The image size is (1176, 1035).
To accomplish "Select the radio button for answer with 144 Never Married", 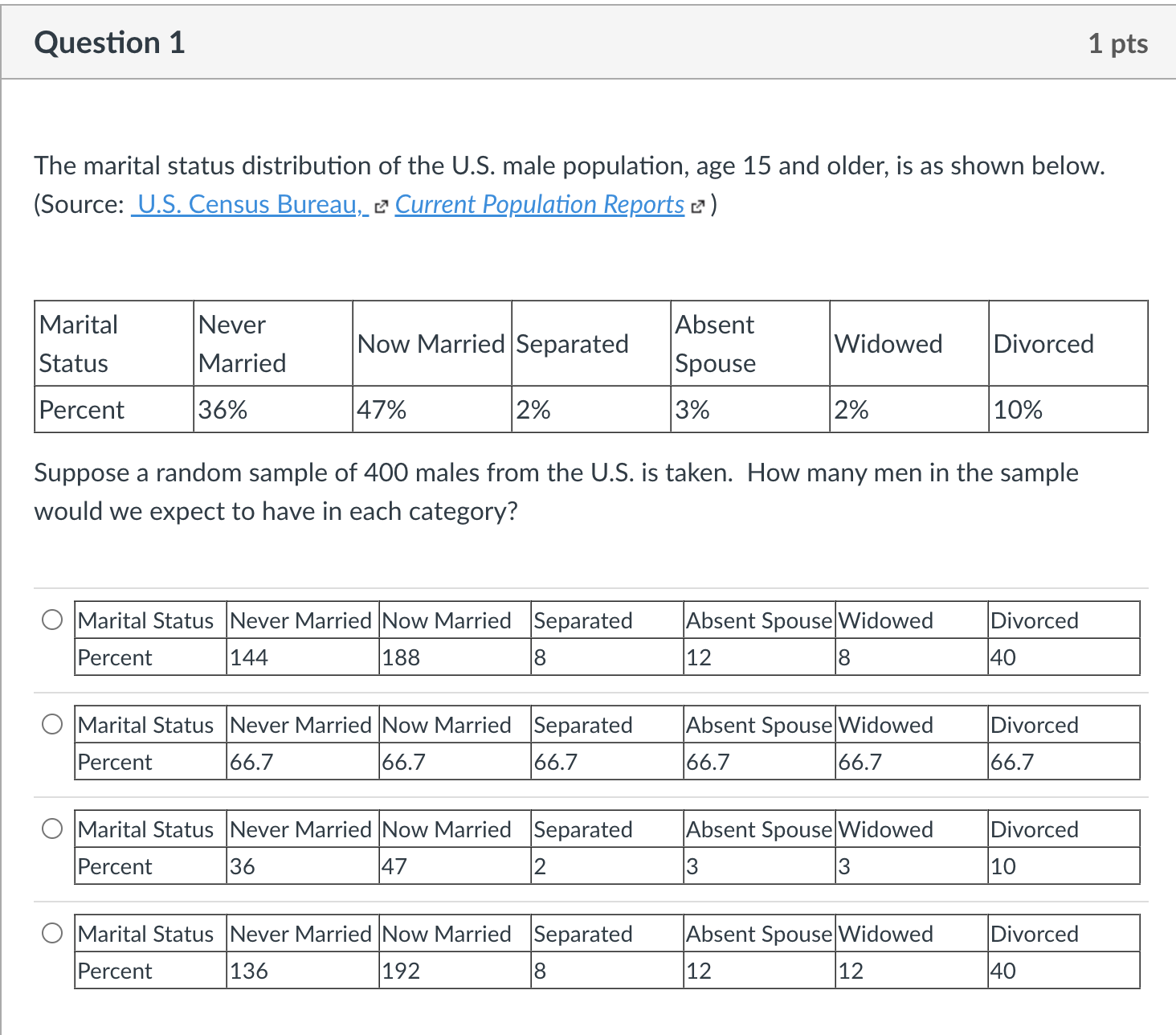I will [x=51, y=620].
